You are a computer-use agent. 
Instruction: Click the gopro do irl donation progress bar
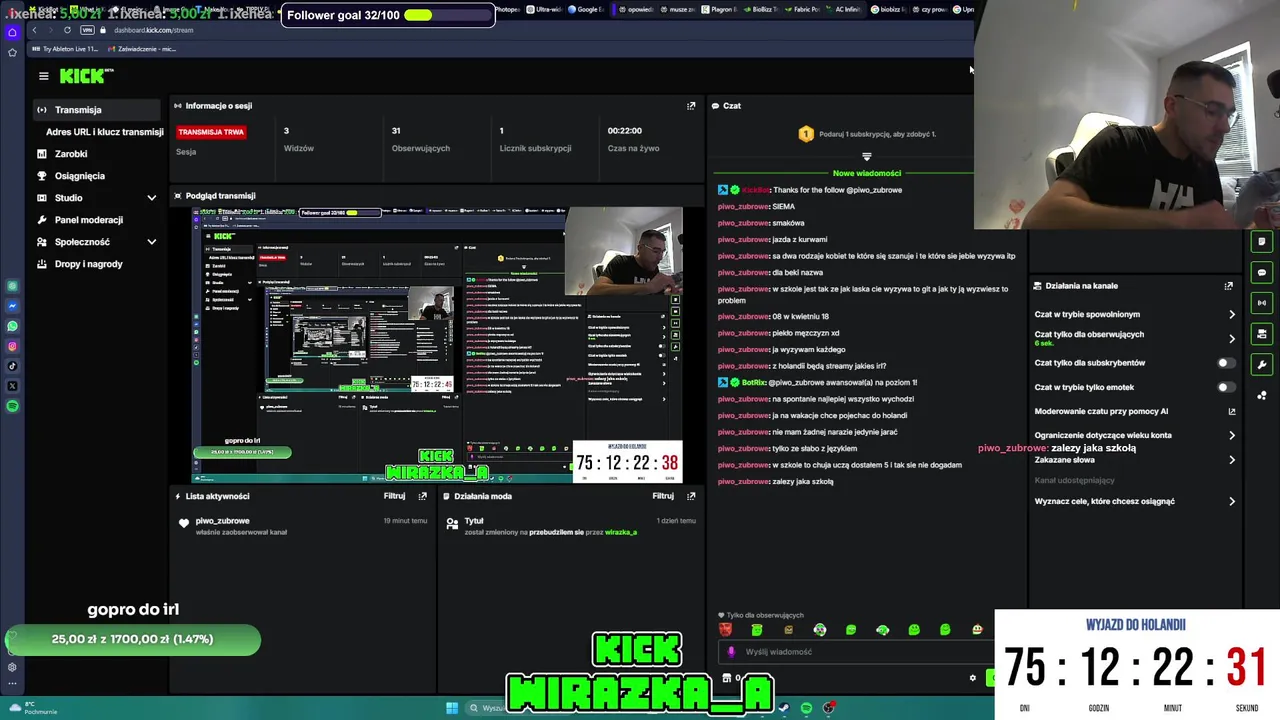tap(132, 639)
